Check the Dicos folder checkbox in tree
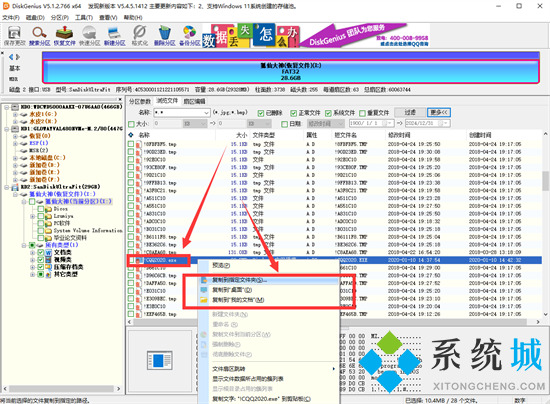The height and width of the screenshot is (404, 550). click(41, 209)
